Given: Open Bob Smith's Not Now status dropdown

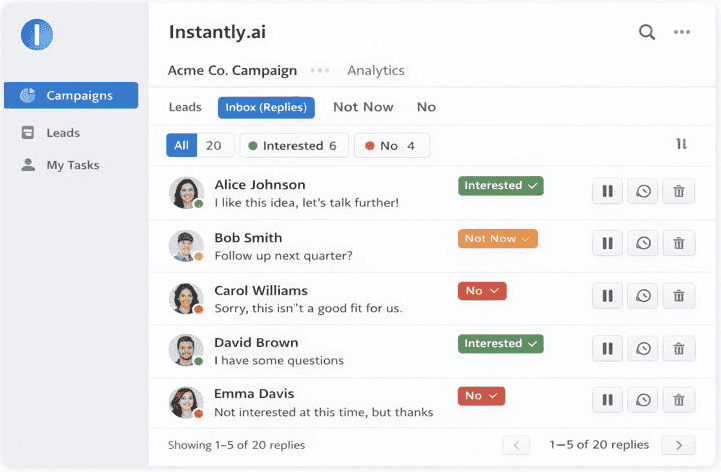Looking at the screenshot, I should 498,239.
